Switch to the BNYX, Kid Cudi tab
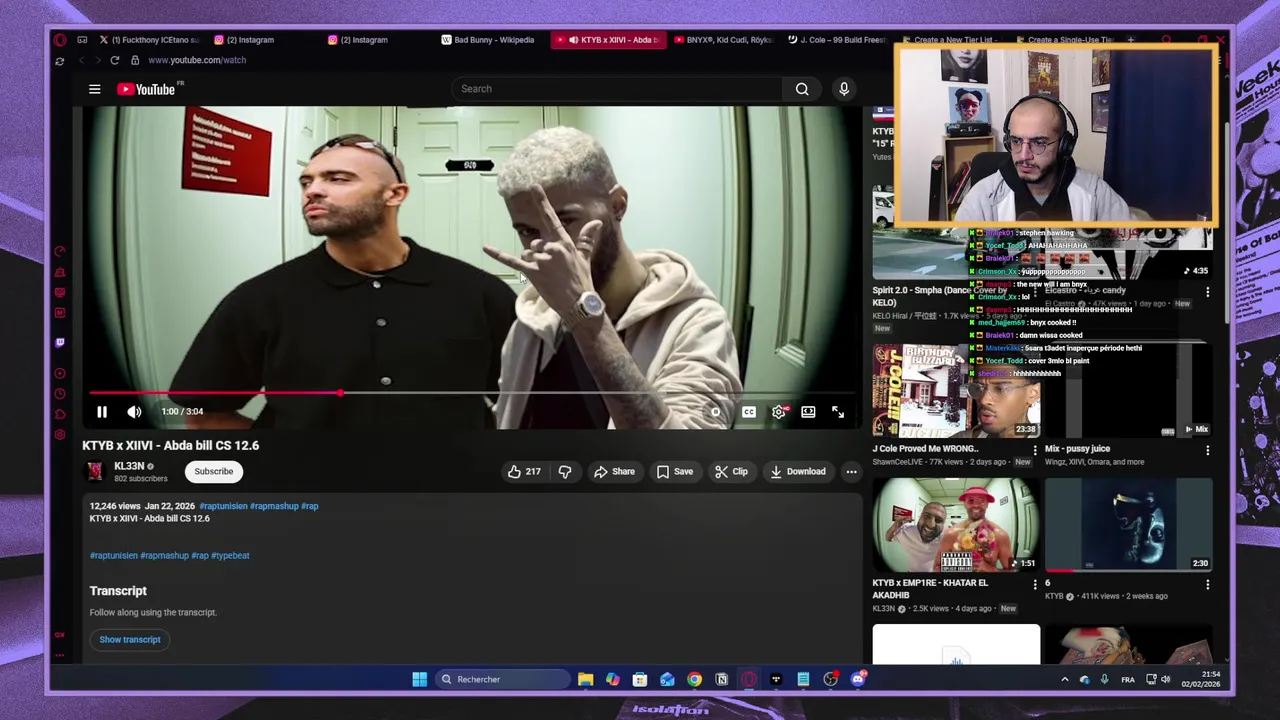The height and width of the screenshot is (720, 1280). pos(722,40)
